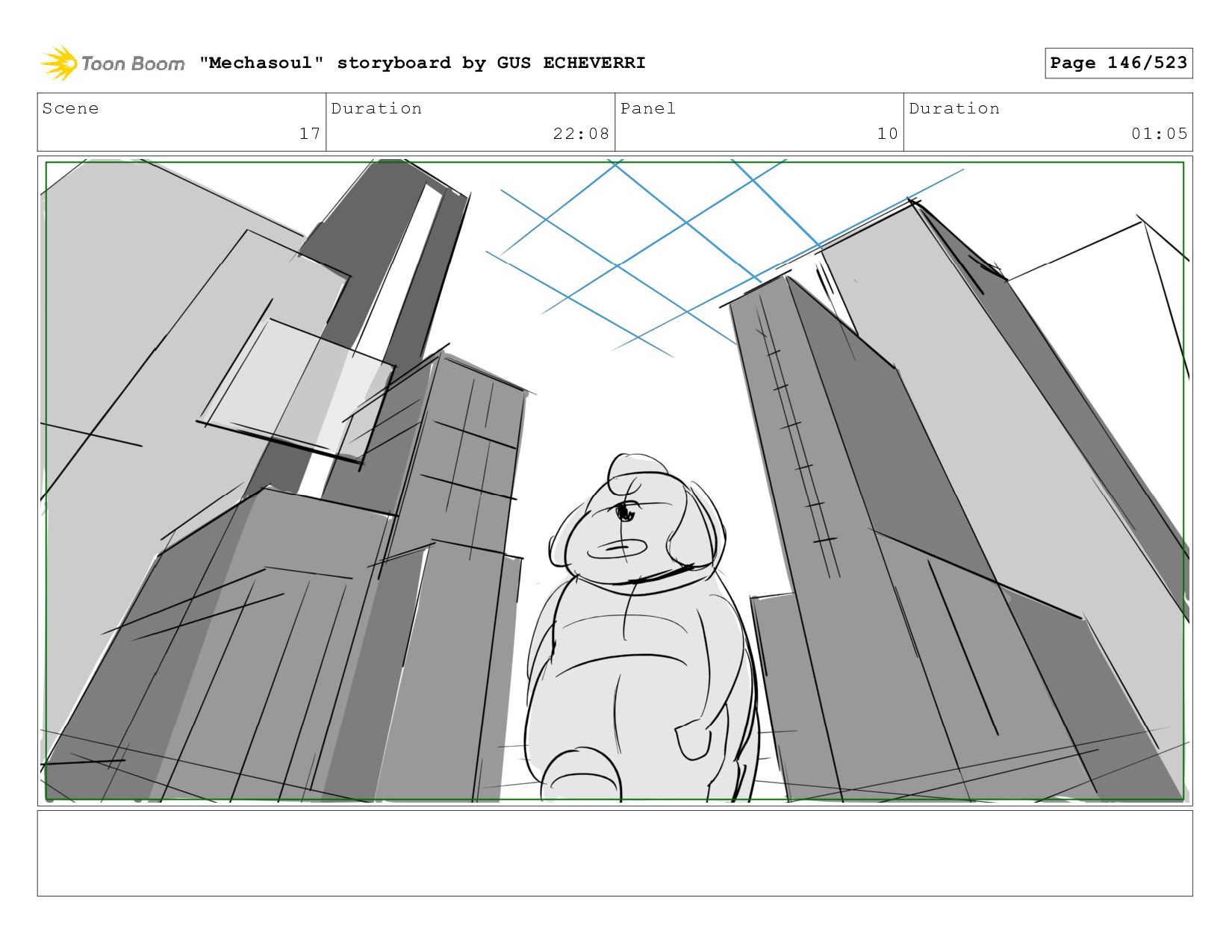1232x952 pixels.
Task: Click panel number 10
Action: click(887, 134)
